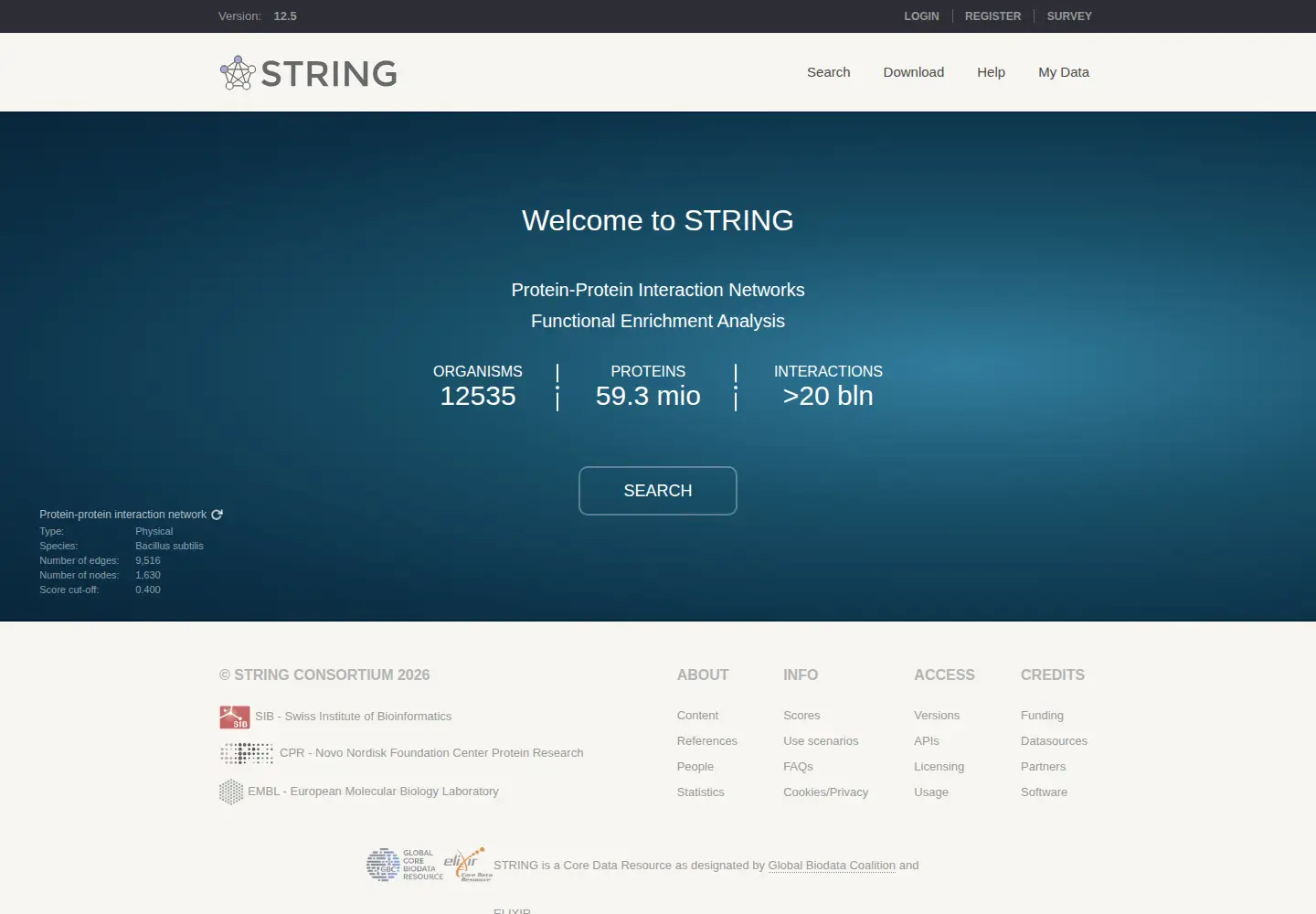The width and height of the screenshot is (1316, 914).
Task: Open the References footer link
Action: coord(707,741)
